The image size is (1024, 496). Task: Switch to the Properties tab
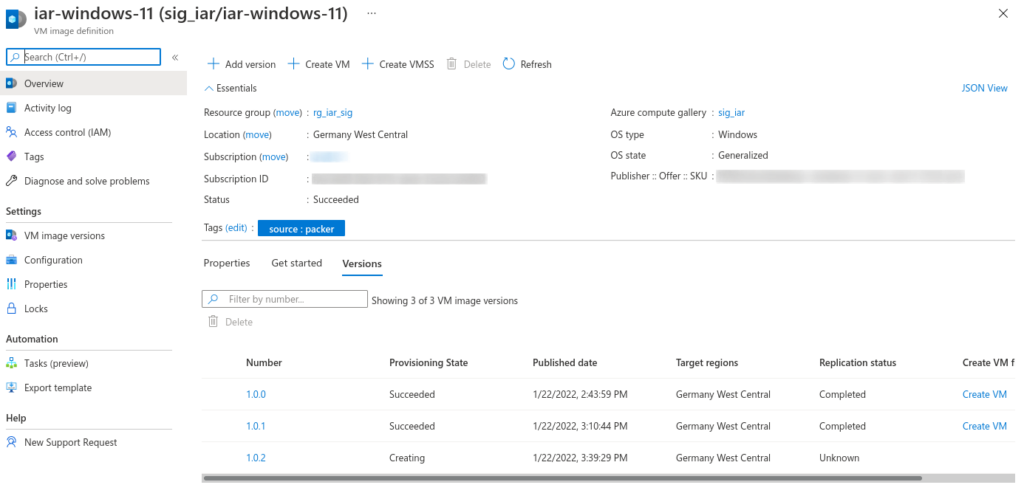[227, 263]
